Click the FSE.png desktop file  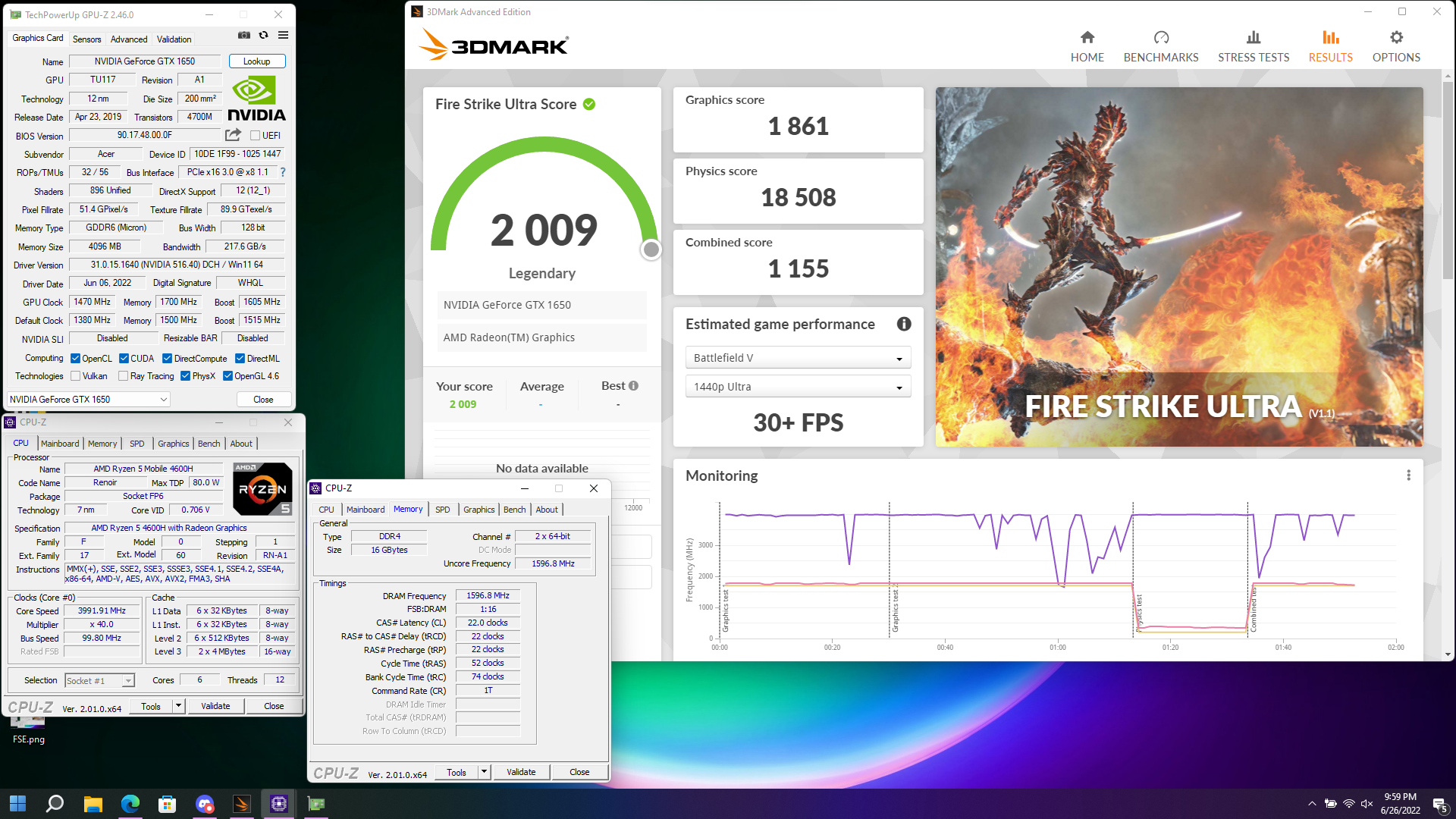(x=28, y=730)
